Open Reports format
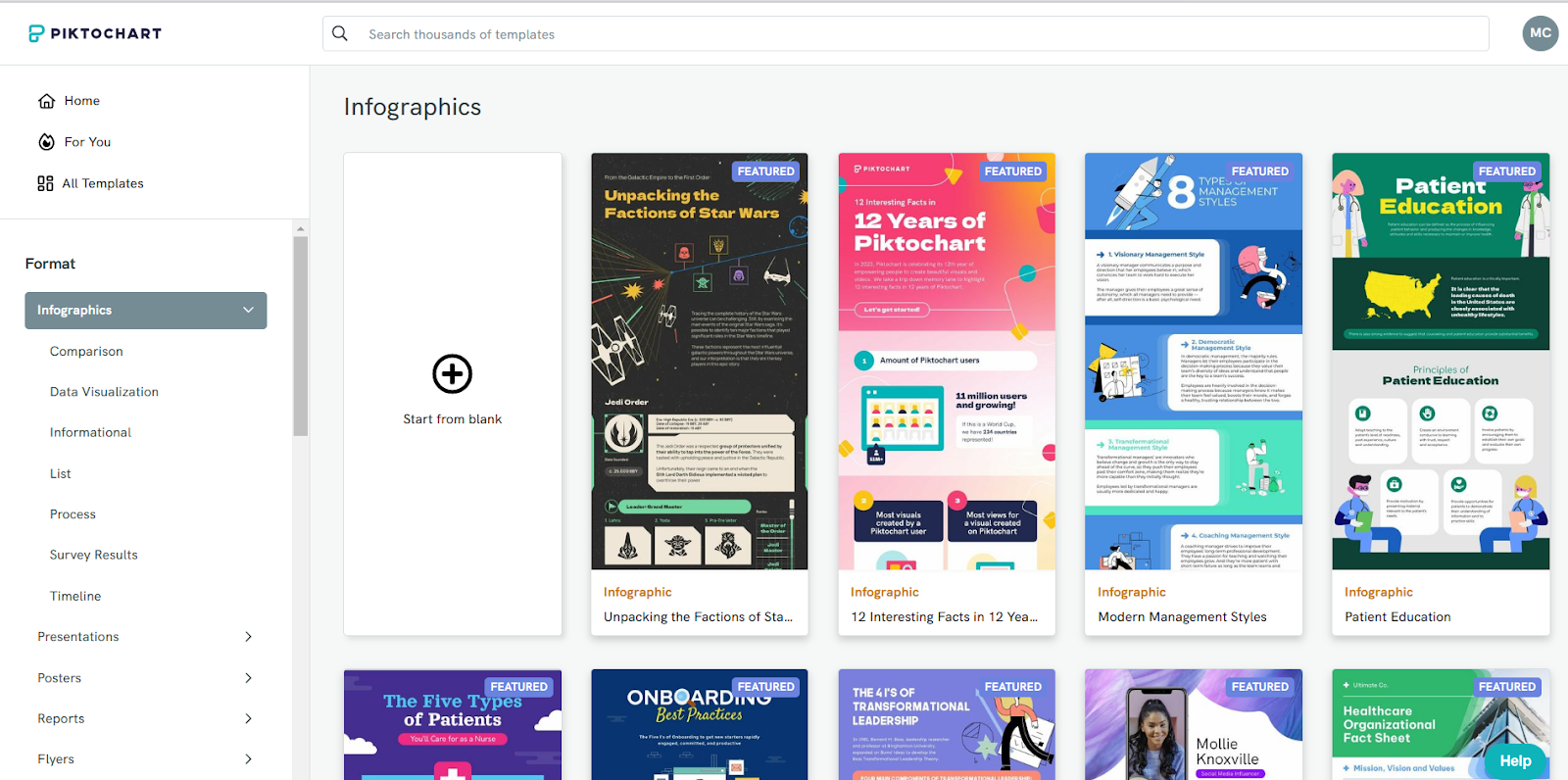The image size is (1568, 780). (x=61, y=718)
